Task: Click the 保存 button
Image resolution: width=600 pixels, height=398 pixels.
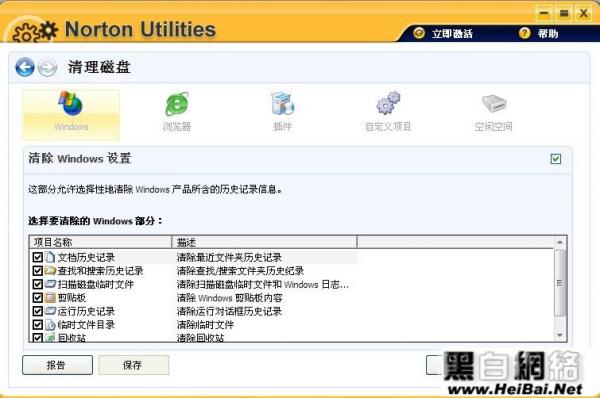Action: [133, 365]
